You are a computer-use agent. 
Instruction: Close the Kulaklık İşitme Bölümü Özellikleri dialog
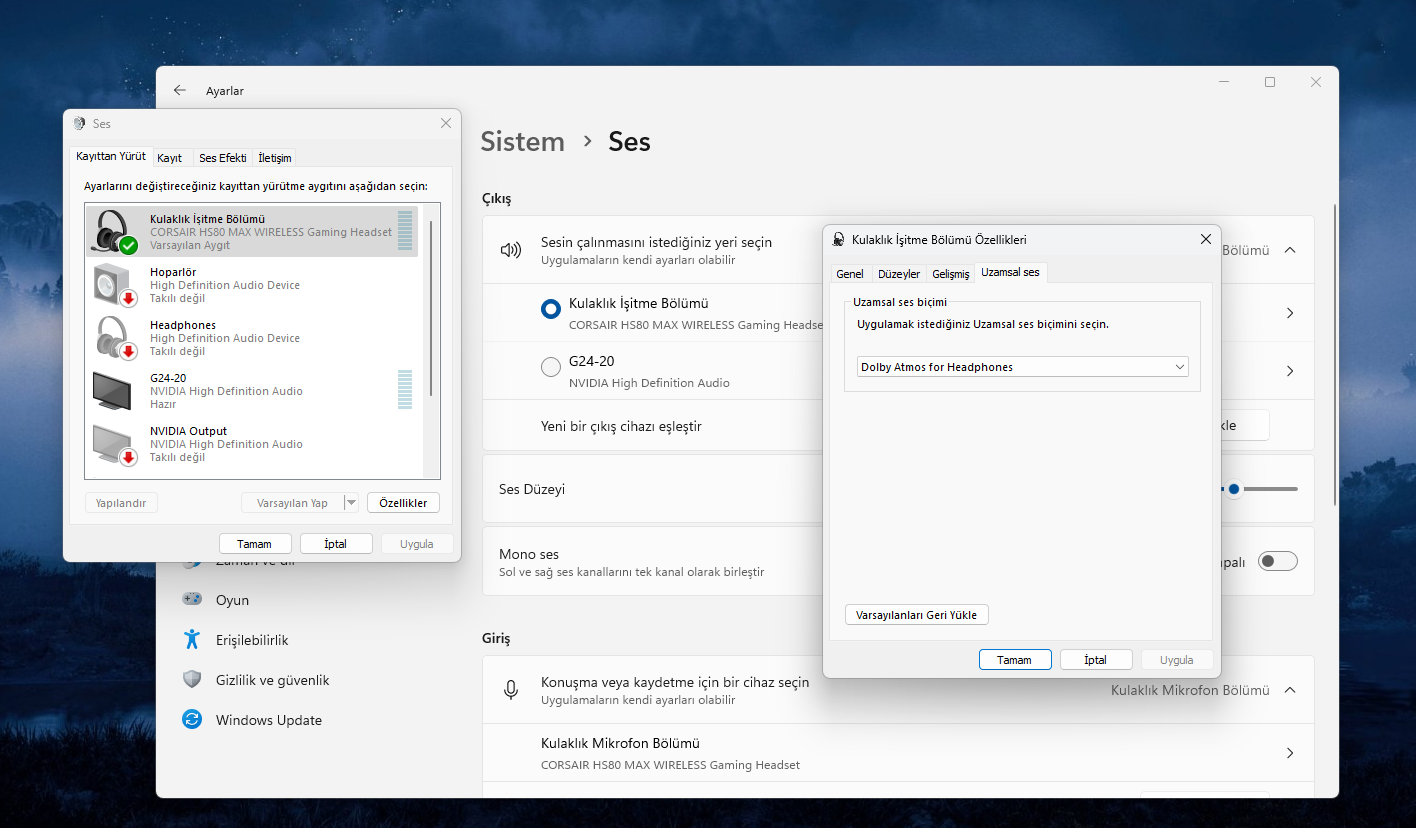pos(1205,239)
